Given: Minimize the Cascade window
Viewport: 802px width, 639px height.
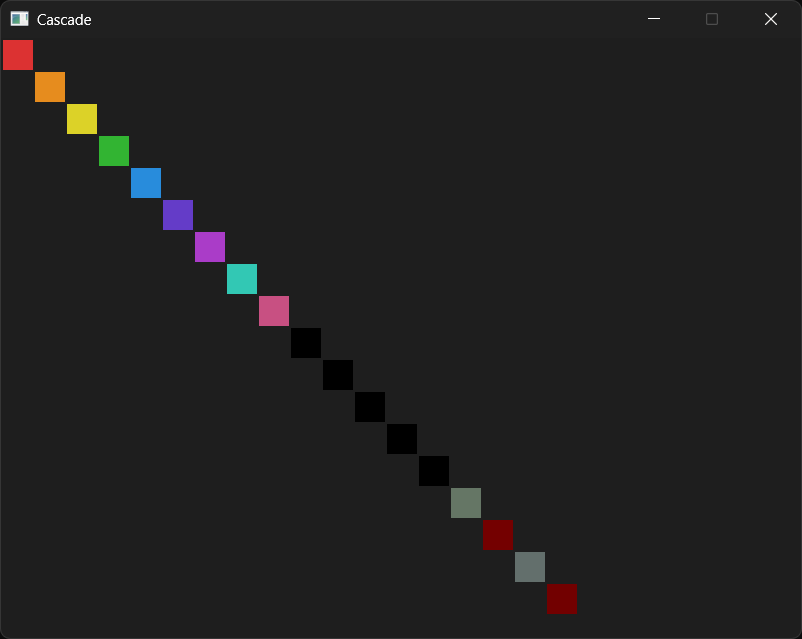Looking at the screenshot, I should (654, 19).
